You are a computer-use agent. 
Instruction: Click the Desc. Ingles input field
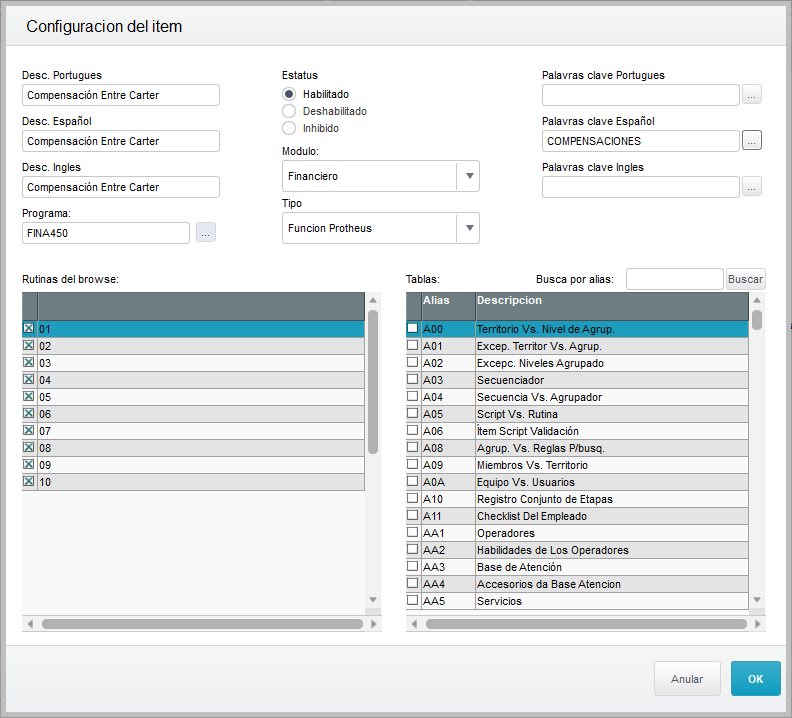click(x=121, y=187)
